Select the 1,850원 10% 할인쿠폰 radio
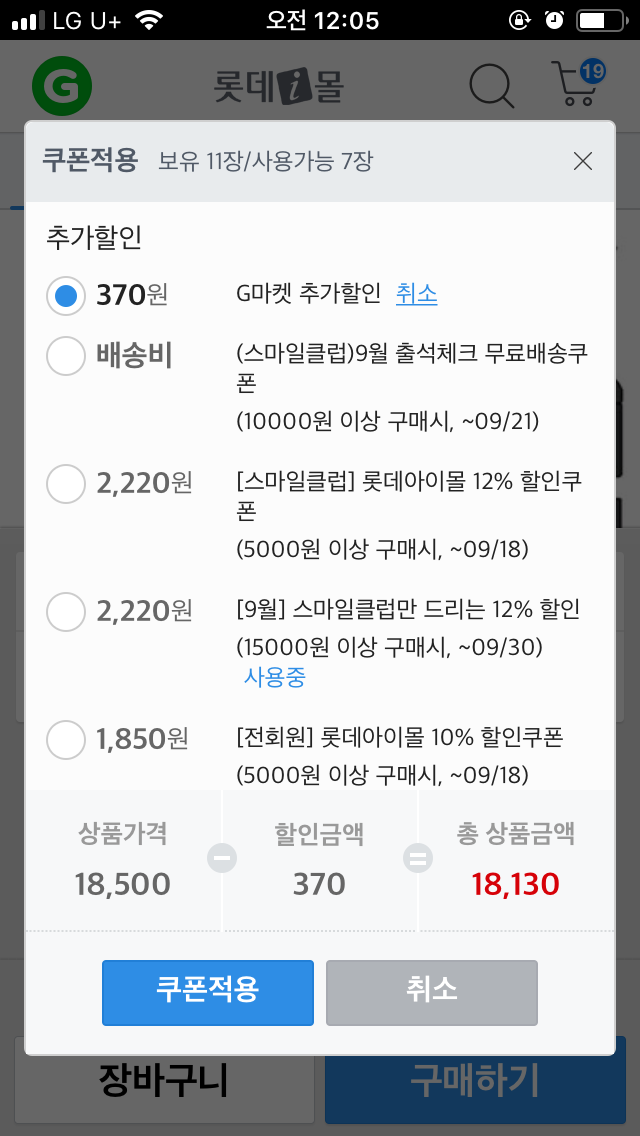The height and width of the screenshot is (1136, 640). [x=66, y=740]
